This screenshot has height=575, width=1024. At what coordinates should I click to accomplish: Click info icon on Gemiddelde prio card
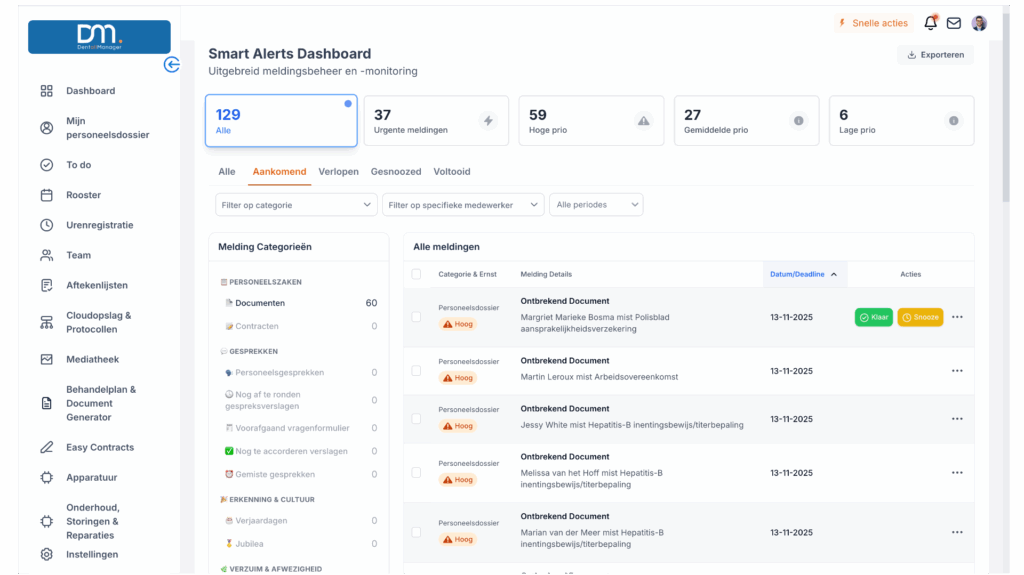point(799,121)
